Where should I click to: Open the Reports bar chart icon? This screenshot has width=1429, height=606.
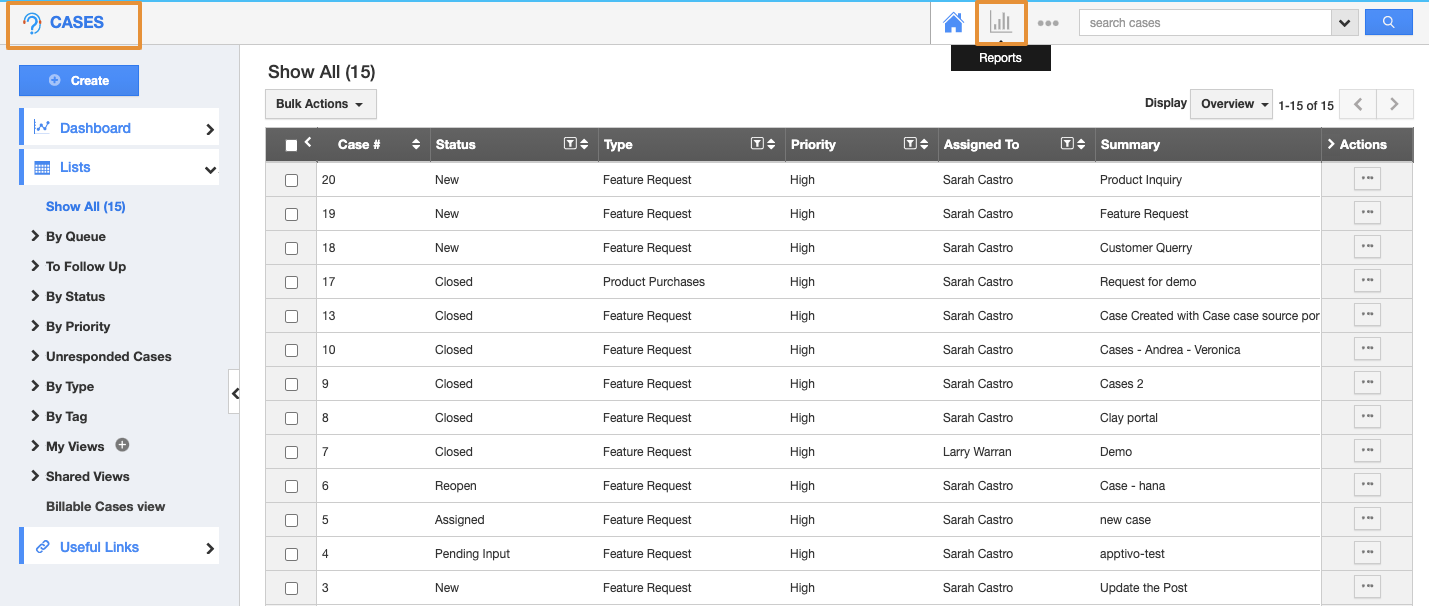pos(1000,23)
